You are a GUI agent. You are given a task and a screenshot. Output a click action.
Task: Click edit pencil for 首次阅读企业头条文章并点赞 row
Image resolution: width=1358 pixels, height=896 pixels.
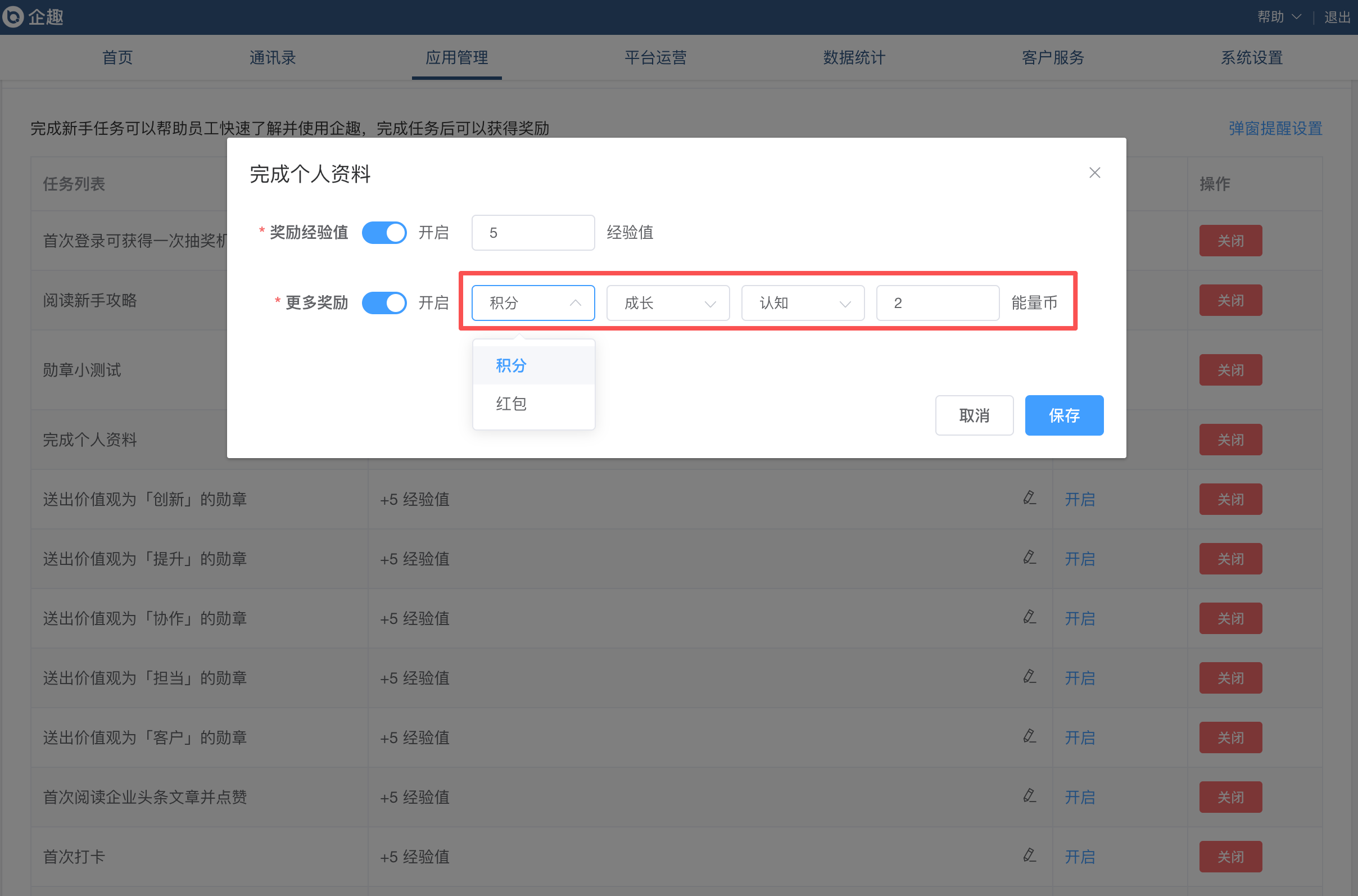(1029, 796)
